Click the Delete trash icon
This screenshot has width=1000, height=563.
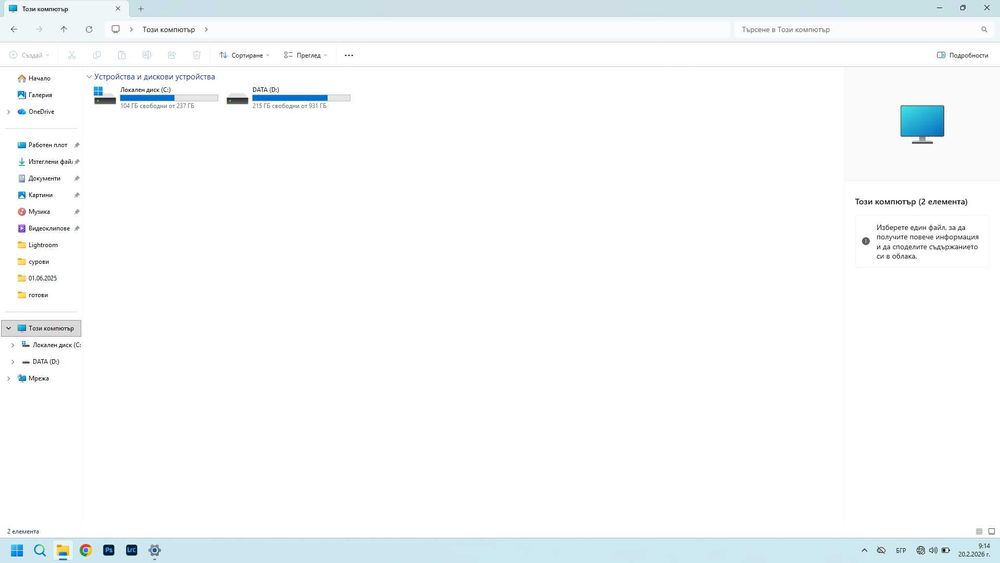pyautogui.click(x=196, y=55)
